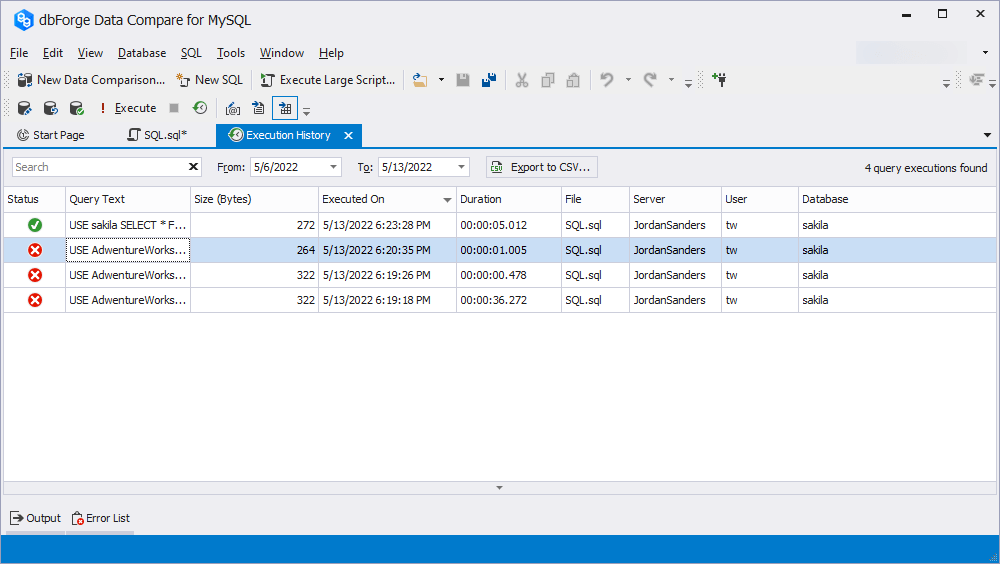
Task: Click the Copy icon
Action: [x=547, y=80]
